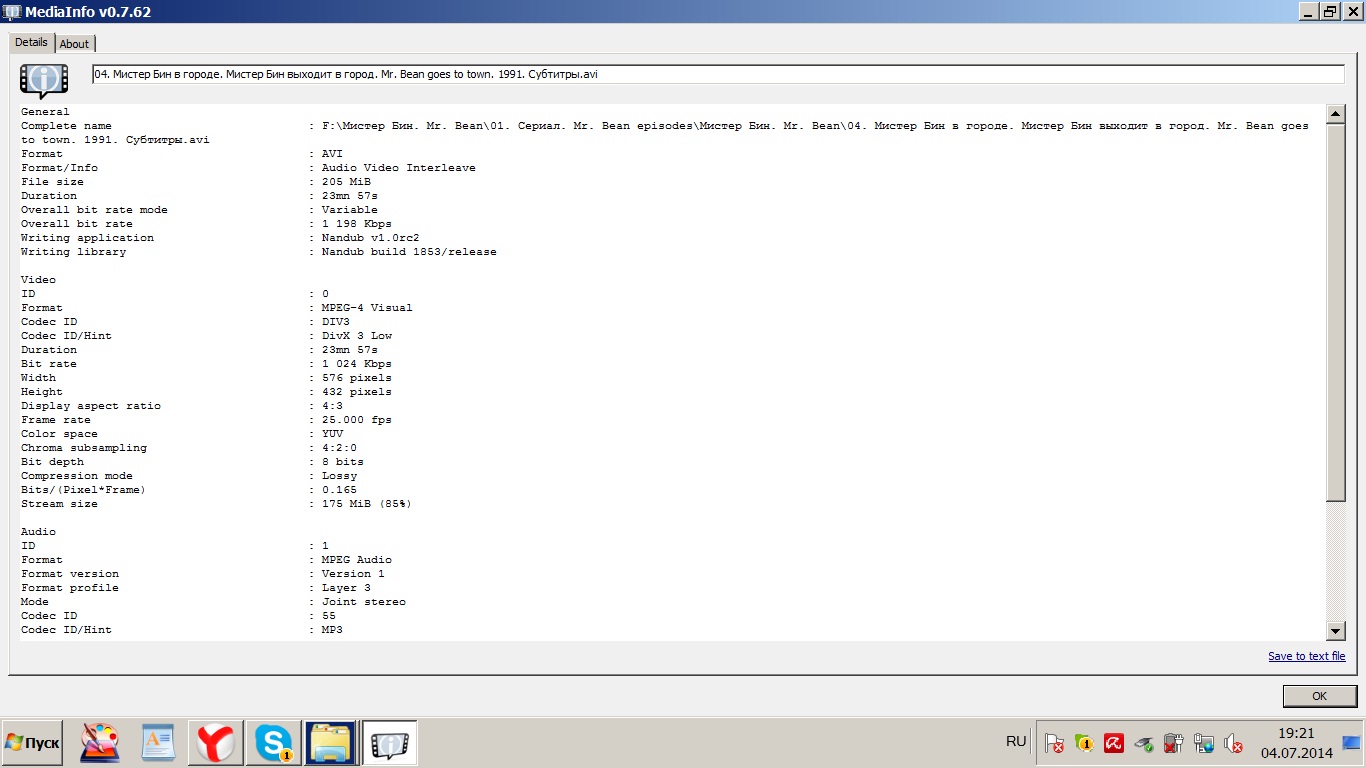Viewport: 1366px width, 768px height.
Task: Click the MediaInfo film-strip logo icon
Action: pos(44,79)
